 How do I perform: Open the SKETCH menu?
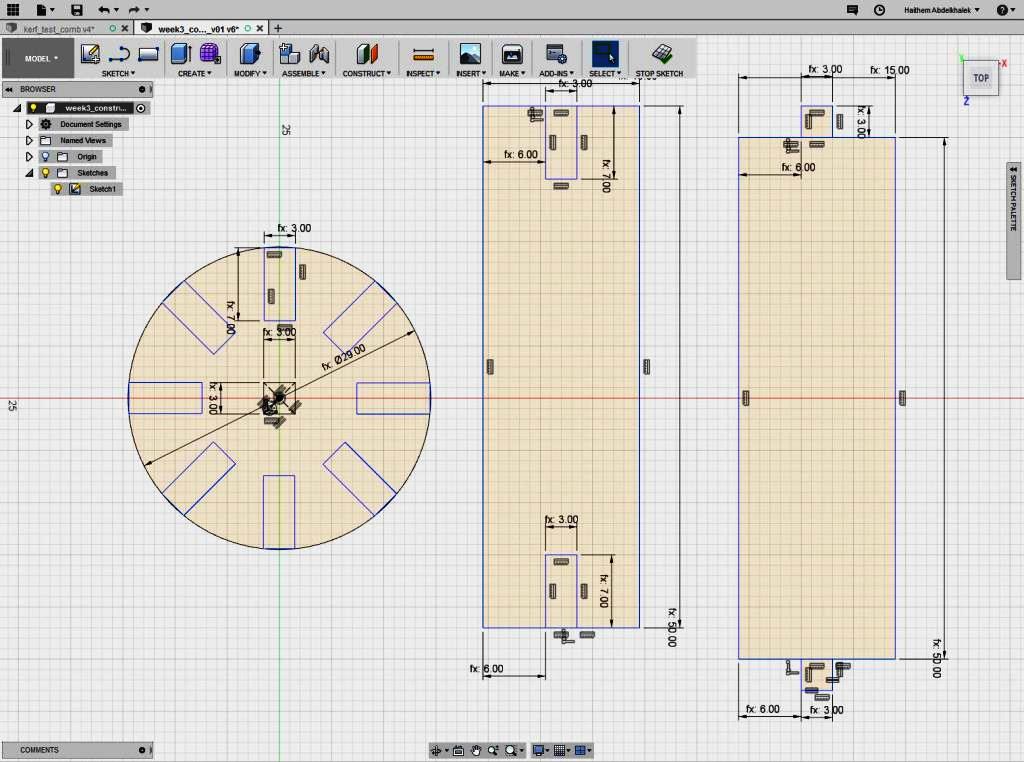point(118,74)
